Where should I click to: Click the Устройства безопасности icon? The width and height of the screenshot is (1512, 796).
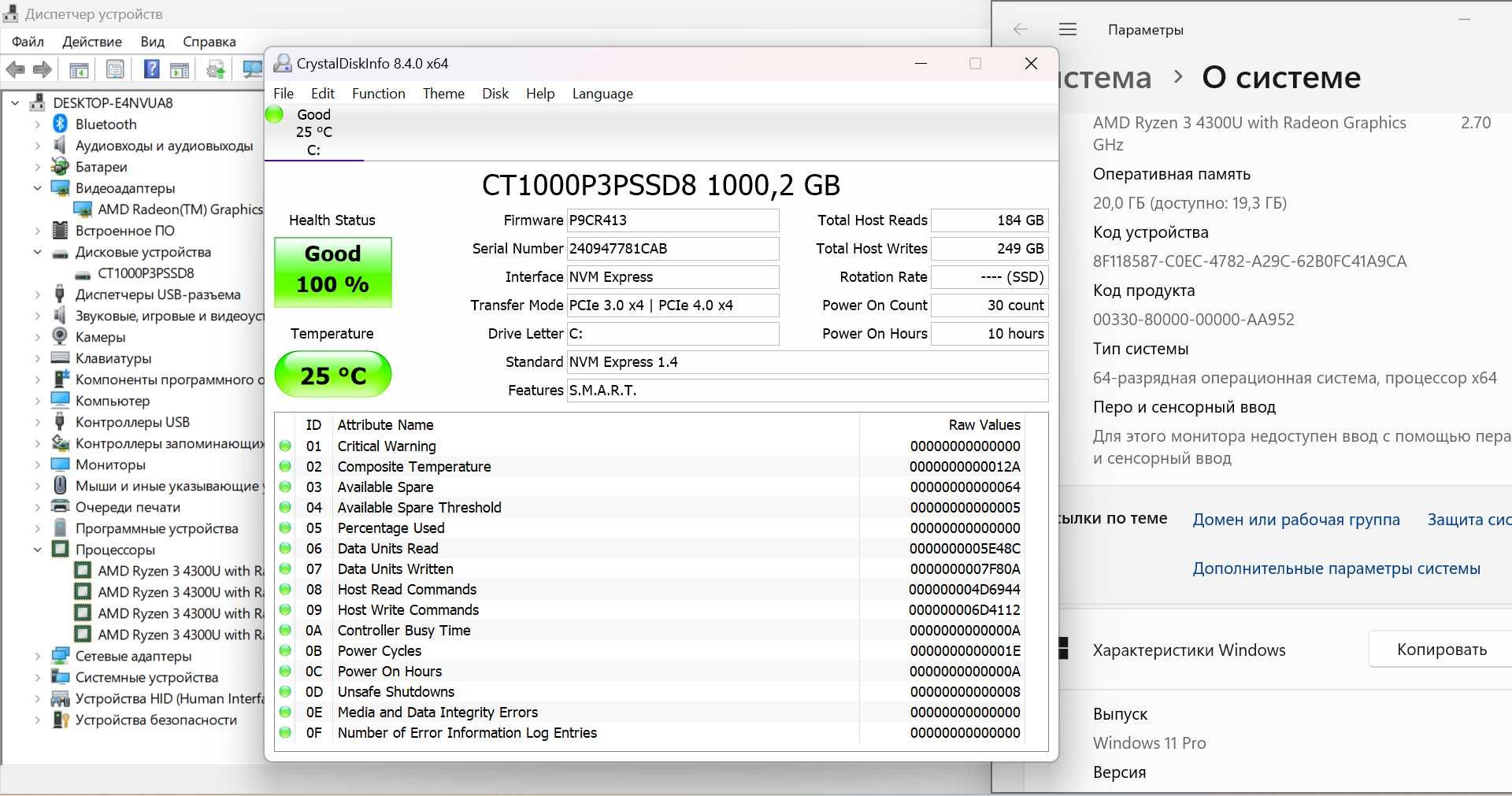tap(60, 719)
